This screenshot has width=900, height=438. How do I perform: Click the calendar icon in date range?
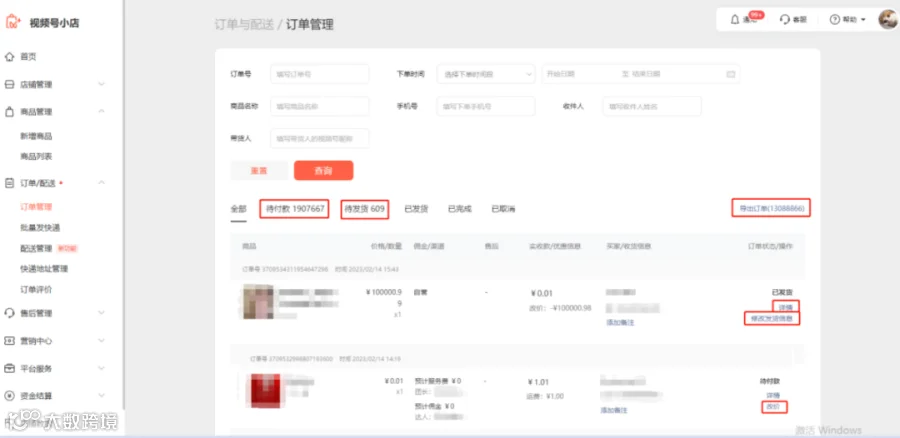[731, 74]
